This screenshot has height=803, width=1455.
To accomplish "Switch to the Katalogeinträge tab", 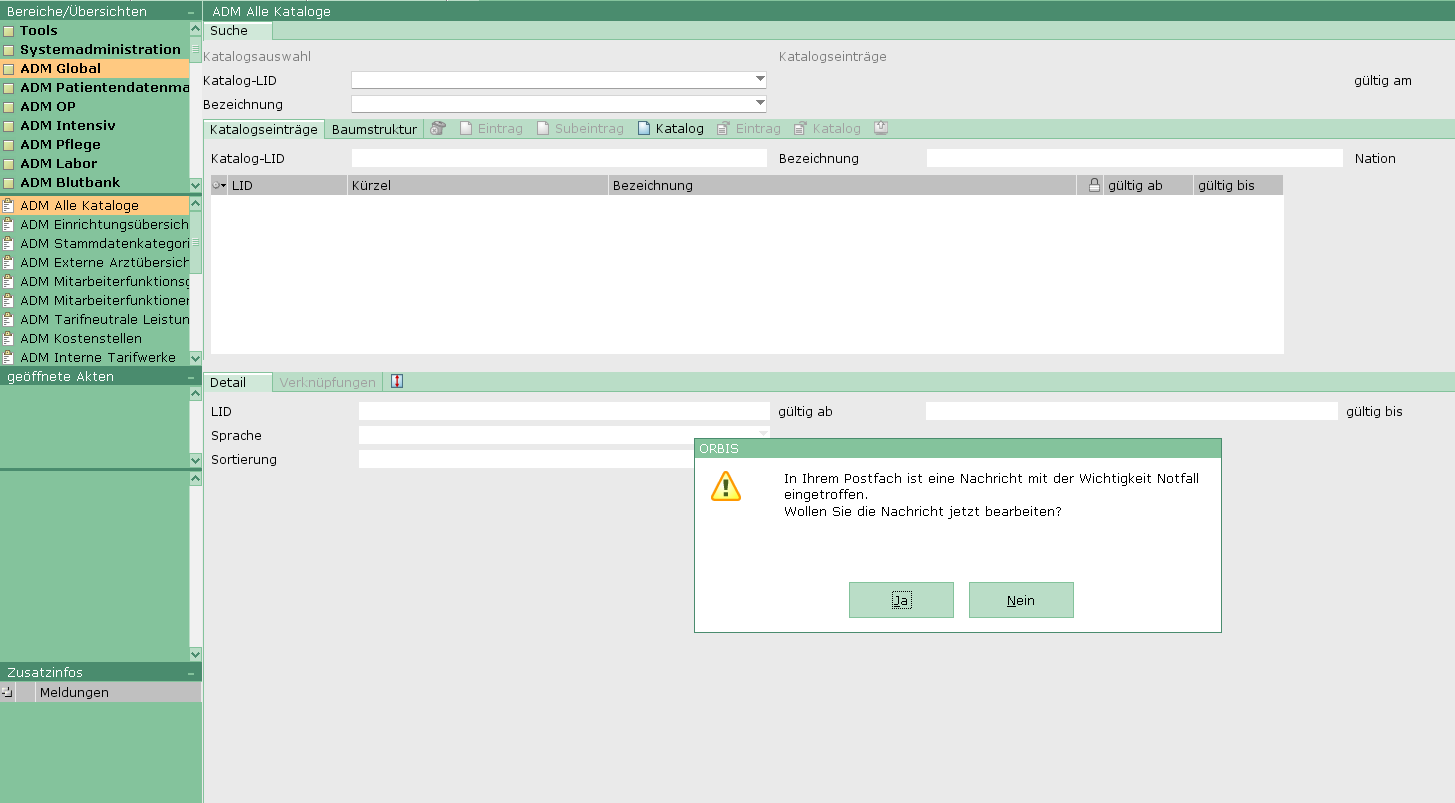I will pos(264,129).
